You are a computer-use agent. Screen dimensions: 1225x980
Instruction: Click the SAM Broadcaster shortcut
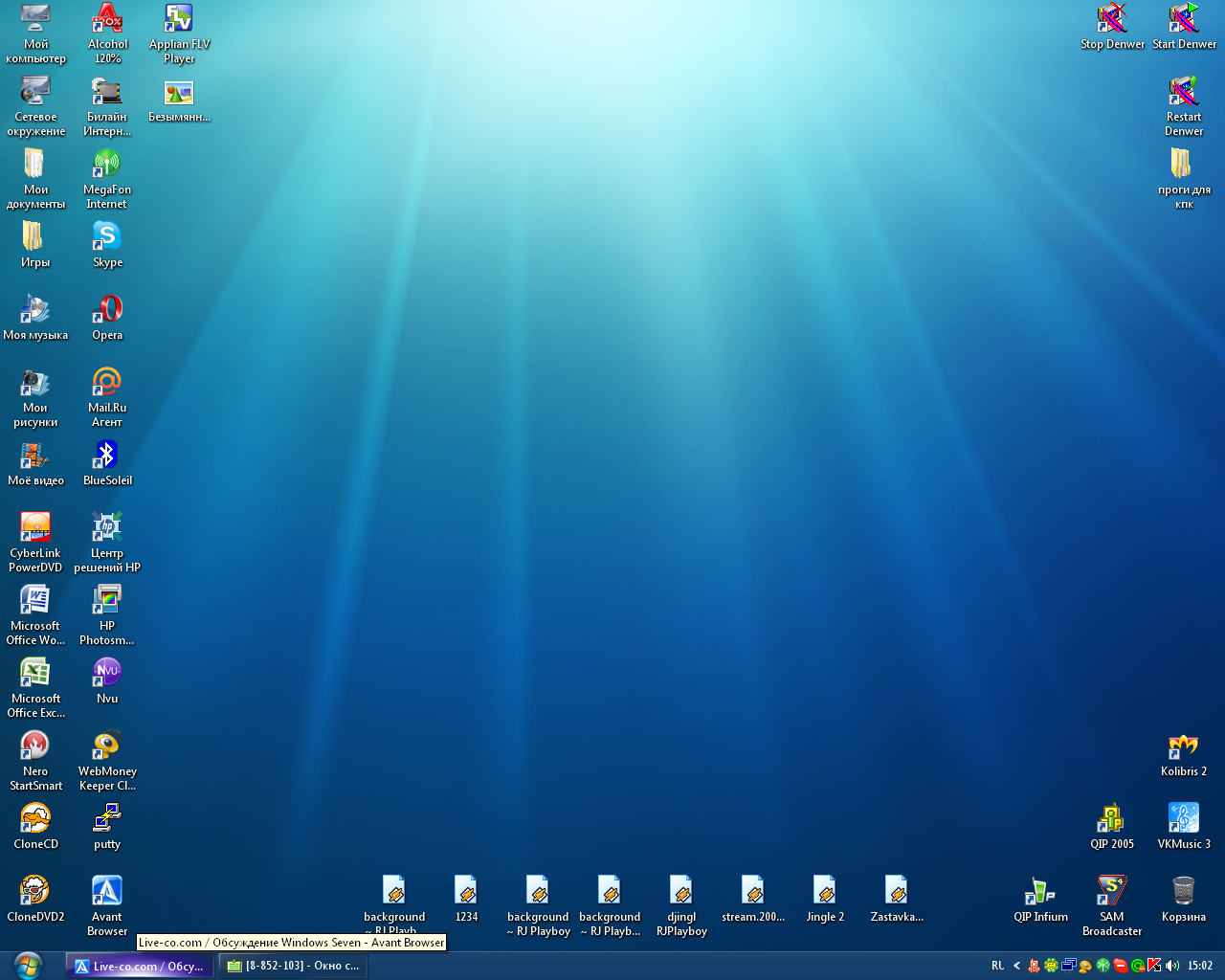1111,892
